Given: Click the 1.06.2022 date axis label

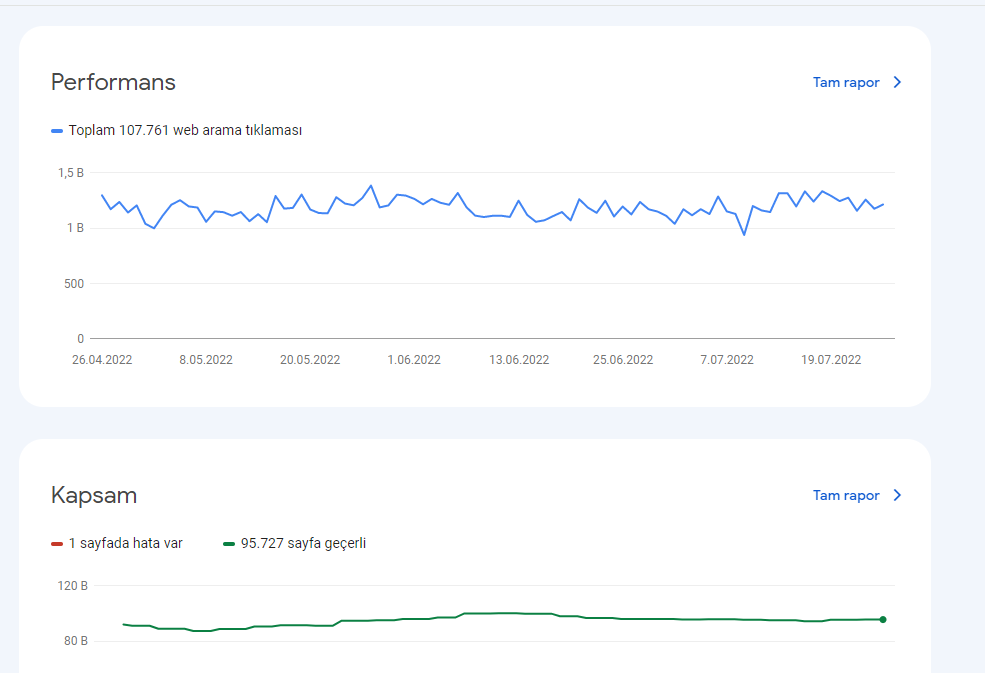Looking at the screenshot, I should point(414,359).
